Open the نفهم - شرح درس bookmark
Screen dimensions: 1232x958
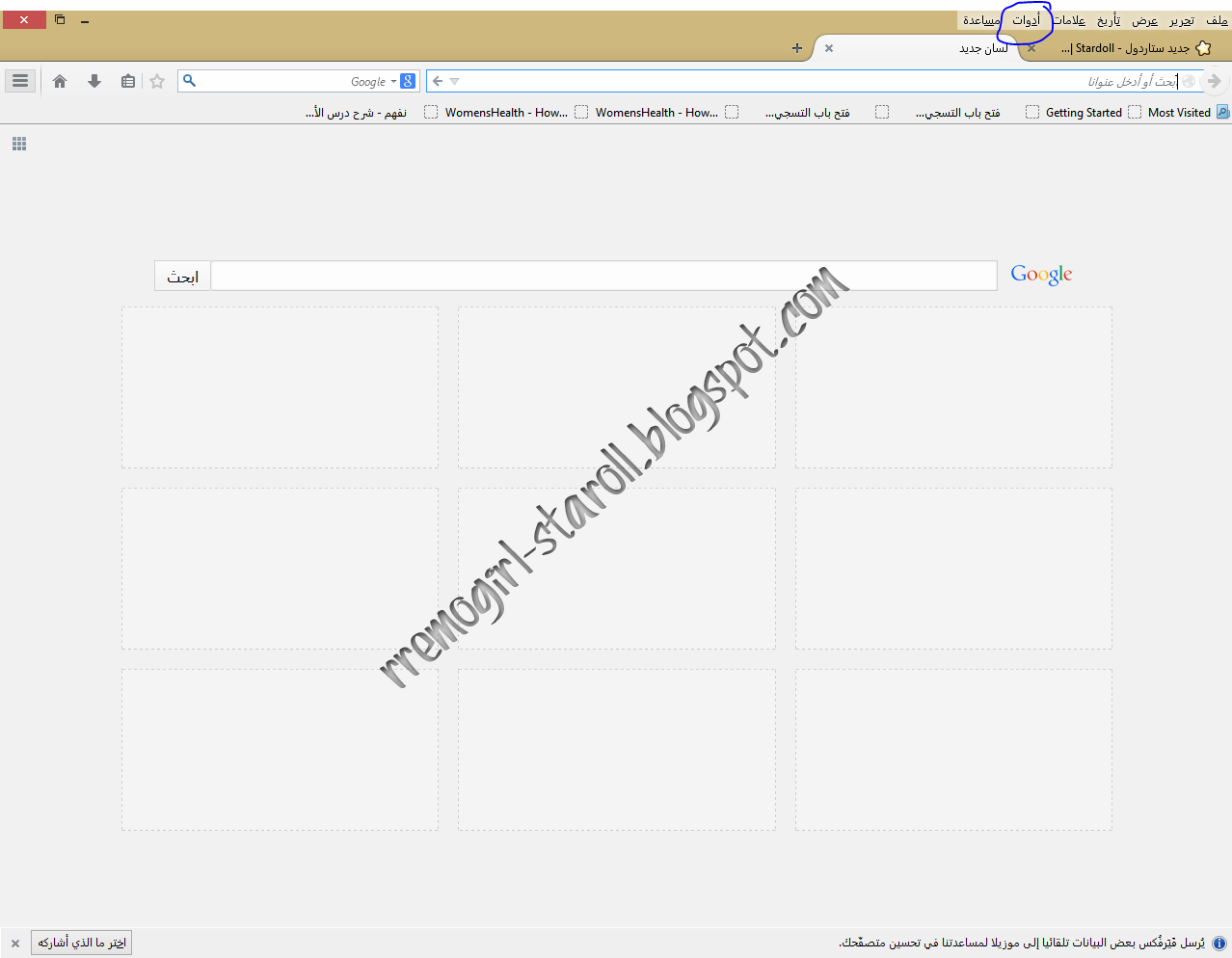(x=357, y=113)
